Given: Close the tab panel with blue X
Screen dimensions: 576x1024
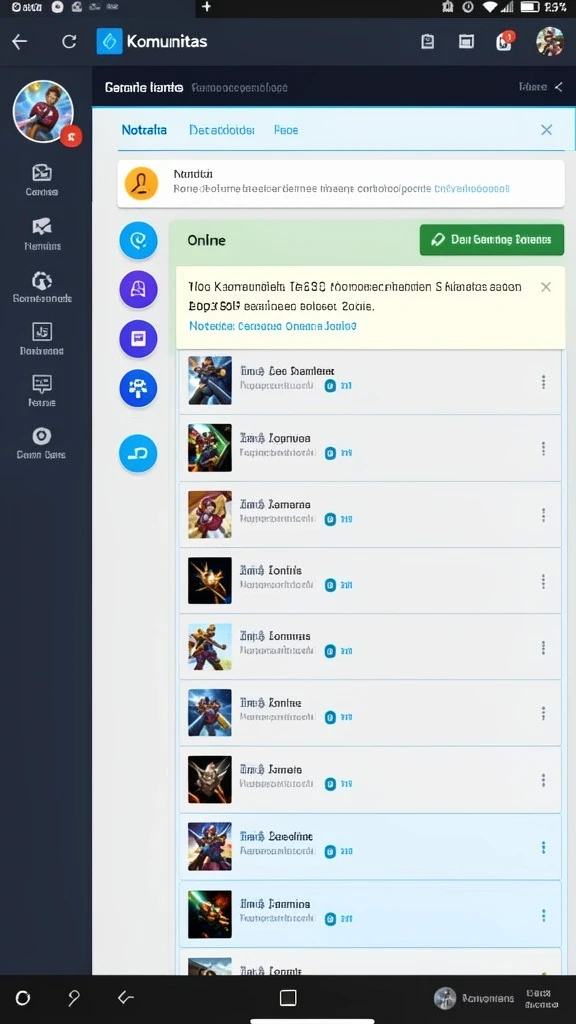Looking at the screenshot, I should (547, 130).
